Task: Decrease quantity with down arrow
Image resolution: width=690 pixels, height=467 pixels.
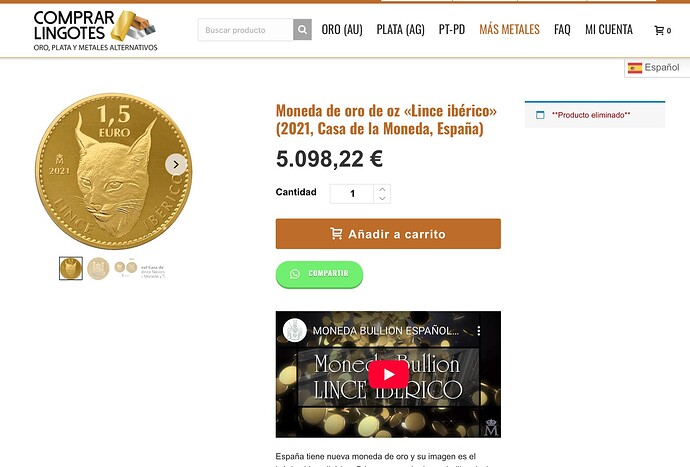Action: click(x=382, y=199)
